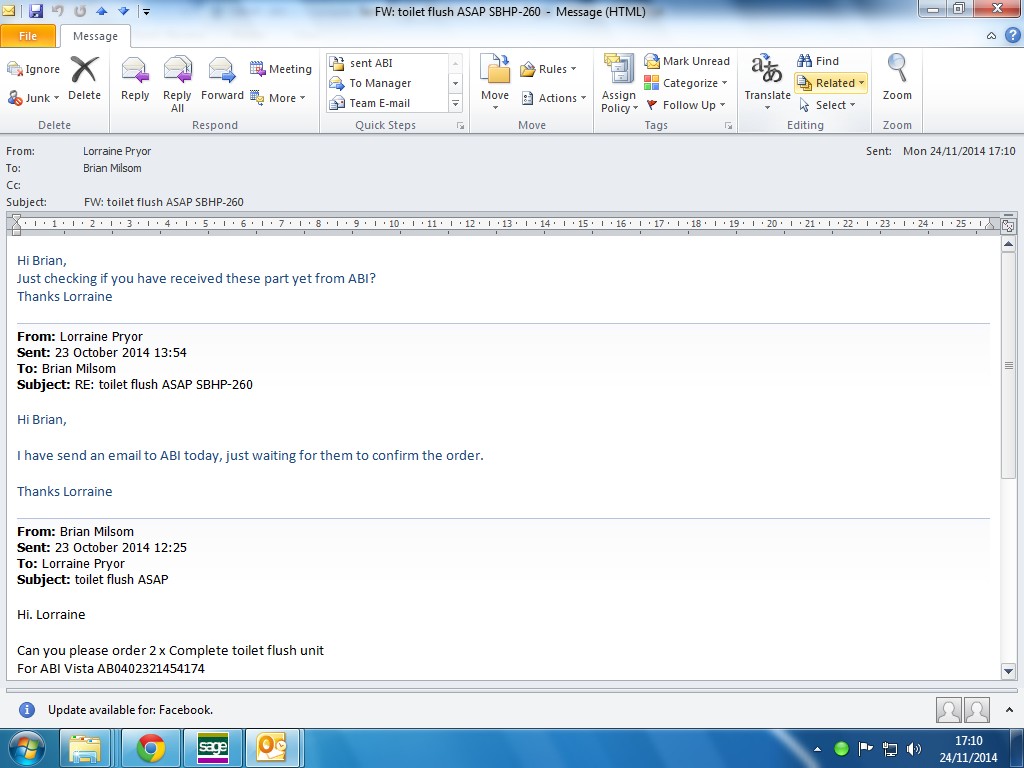Select the Message ribbon tab

point(95,36)
